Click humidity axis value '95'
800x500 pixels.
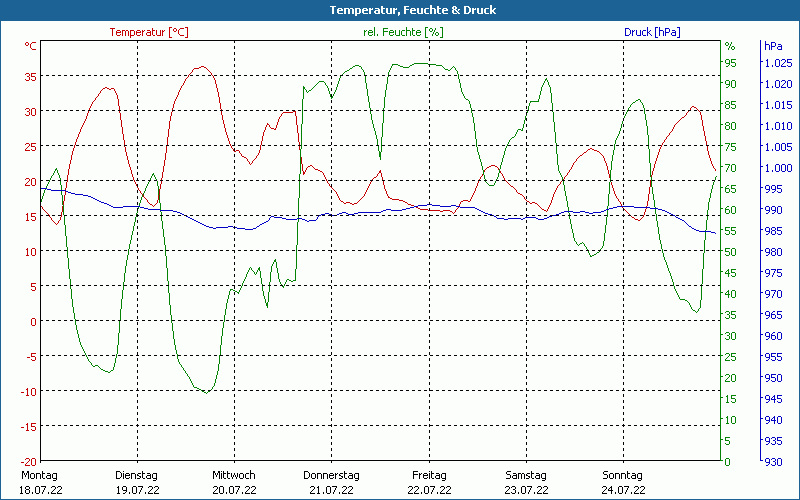coord(731,63)
